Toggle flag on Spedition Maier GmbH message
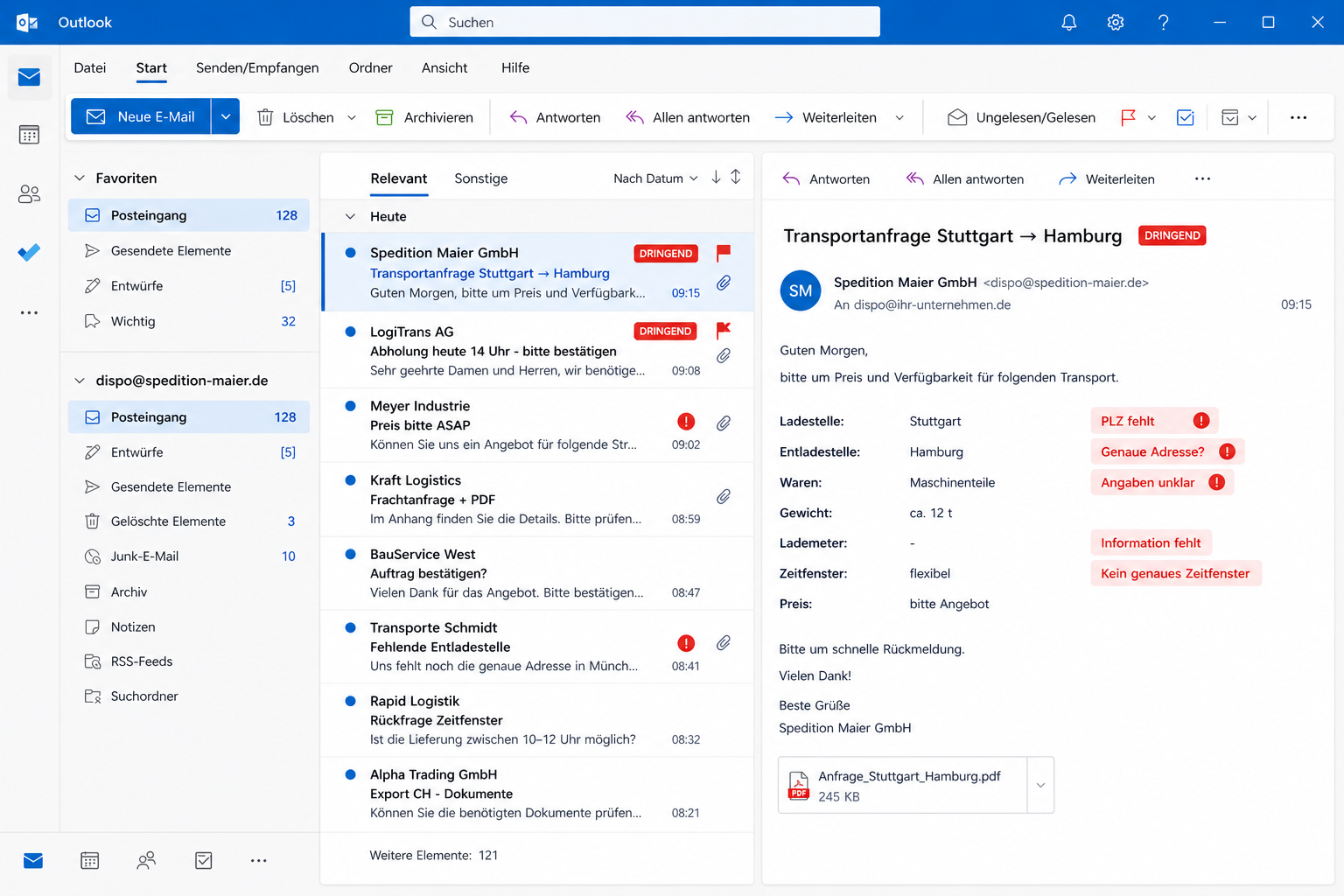 [724, 254]
